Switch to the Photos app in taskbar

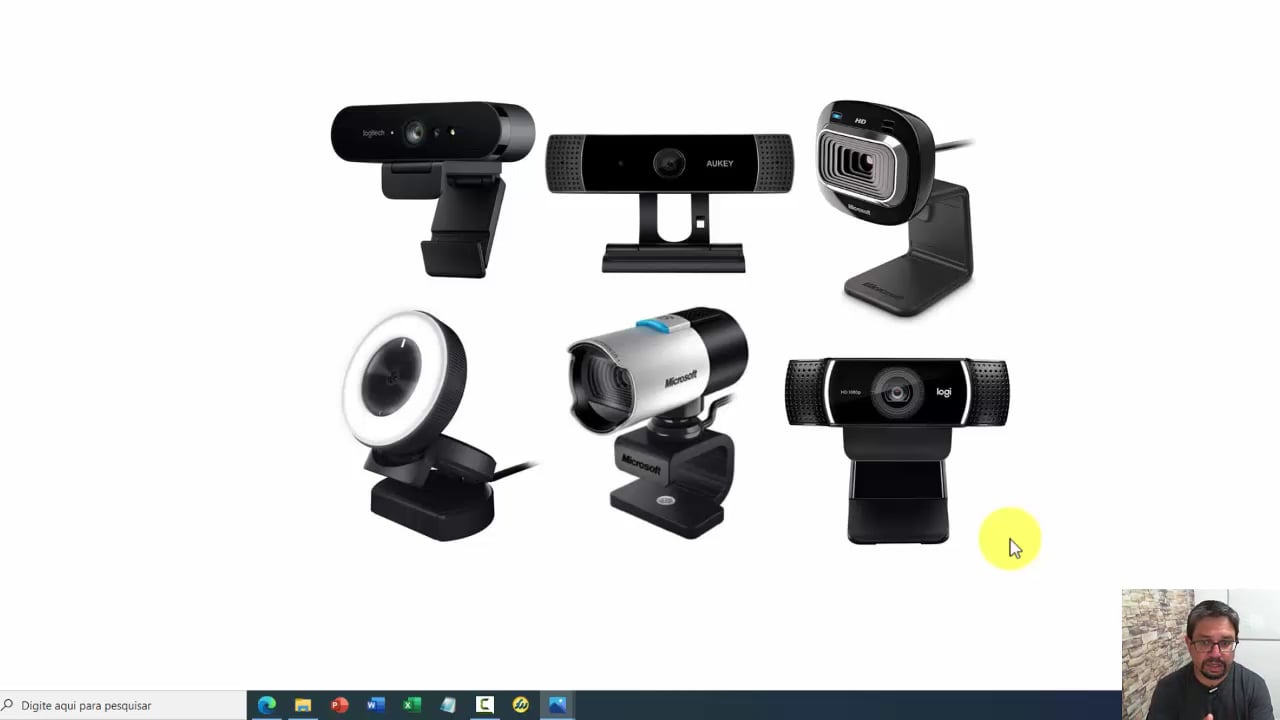pyautogui.click(x=557, y=705)
